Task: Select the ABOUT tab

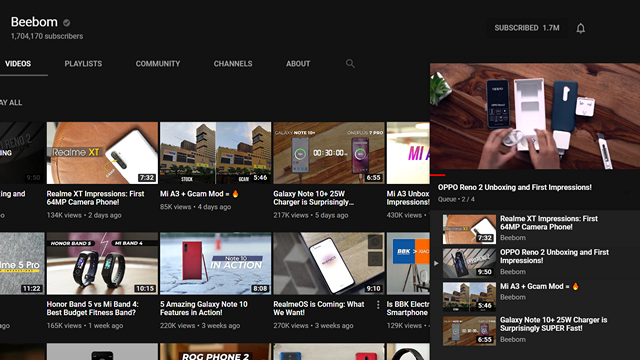Action: click(x=298, y=64)
